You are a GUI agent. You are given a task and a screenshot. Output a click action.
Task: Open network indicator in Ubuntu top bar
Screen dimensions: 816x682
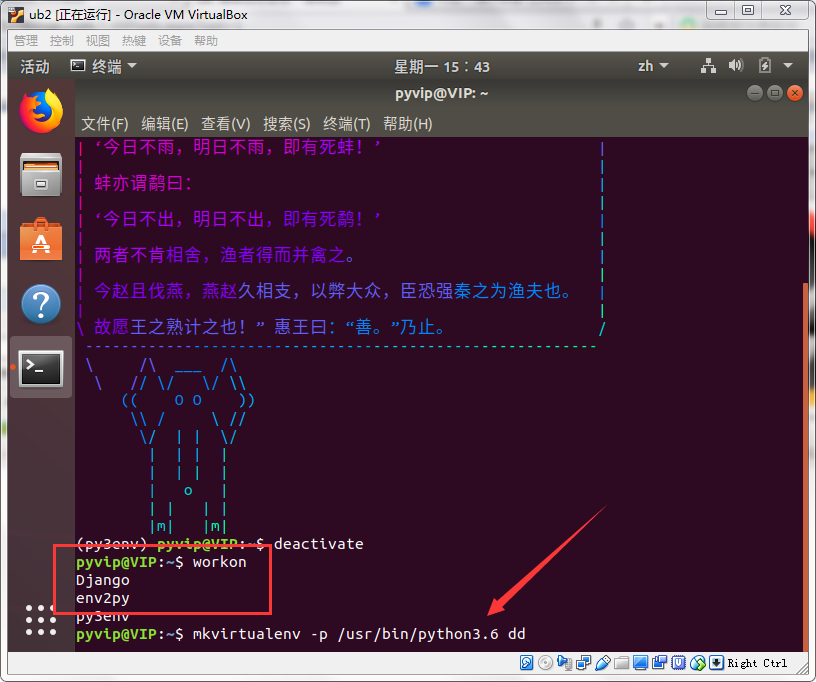click(x=708, y=66)
